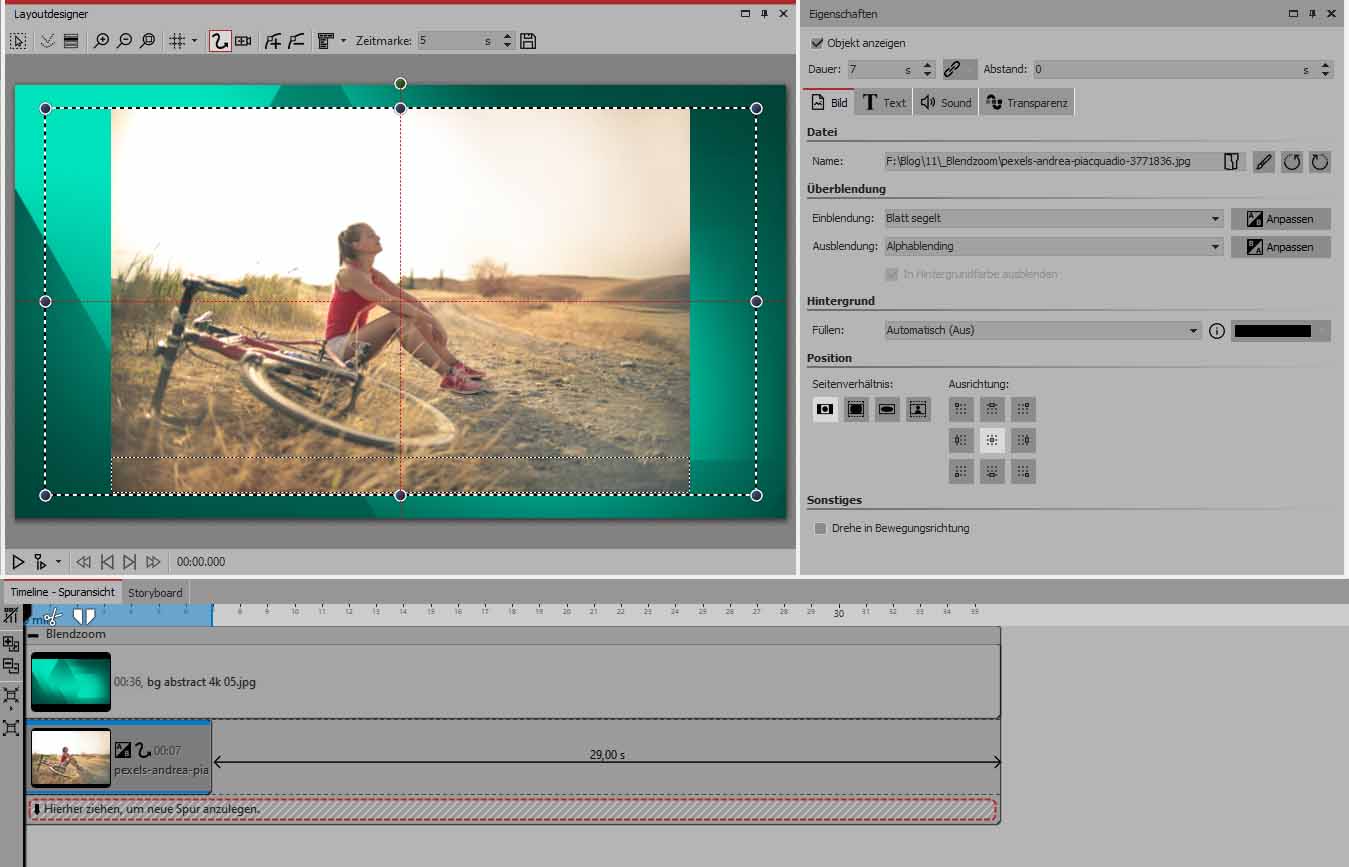Click the scissors icon on timeline ruler

[52, 617]
